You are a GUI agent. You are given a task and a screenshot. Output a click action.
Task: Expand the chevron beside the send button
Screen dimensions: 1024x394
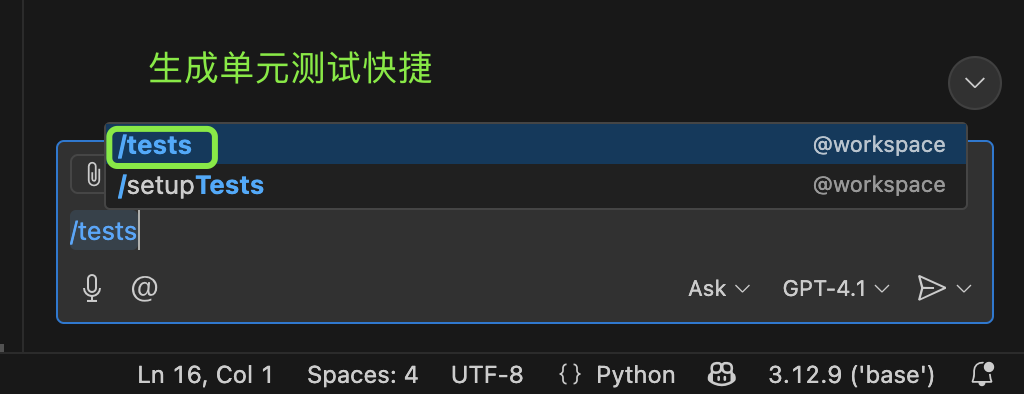click(964, 288)
